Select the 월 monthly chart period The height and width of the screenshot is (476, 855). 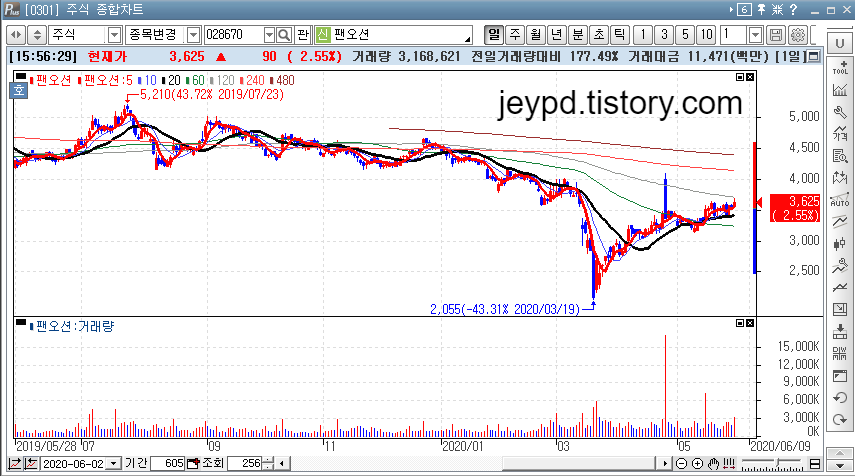point(535,35)
